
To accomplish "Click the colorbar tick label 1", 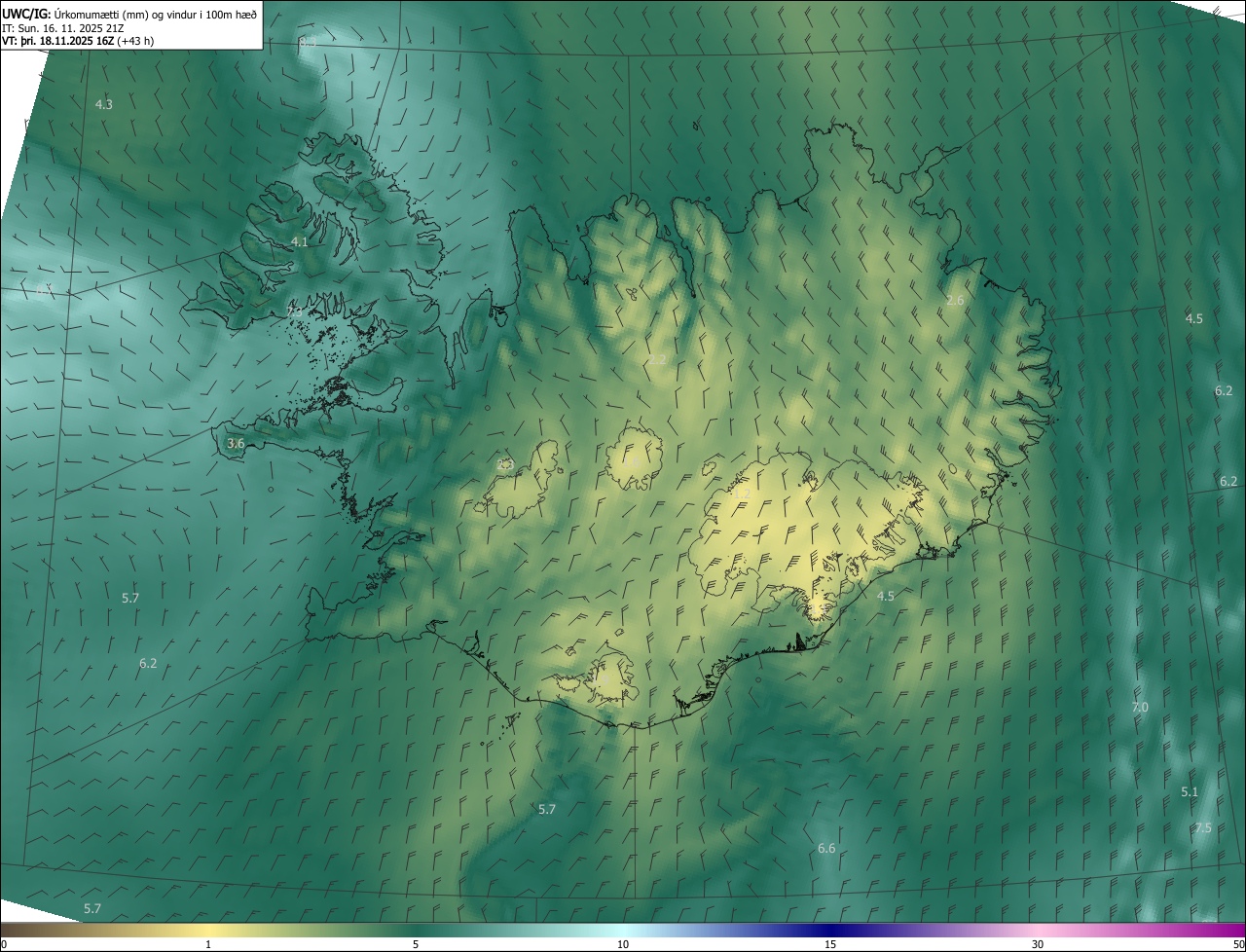I will tap(208, 944).
